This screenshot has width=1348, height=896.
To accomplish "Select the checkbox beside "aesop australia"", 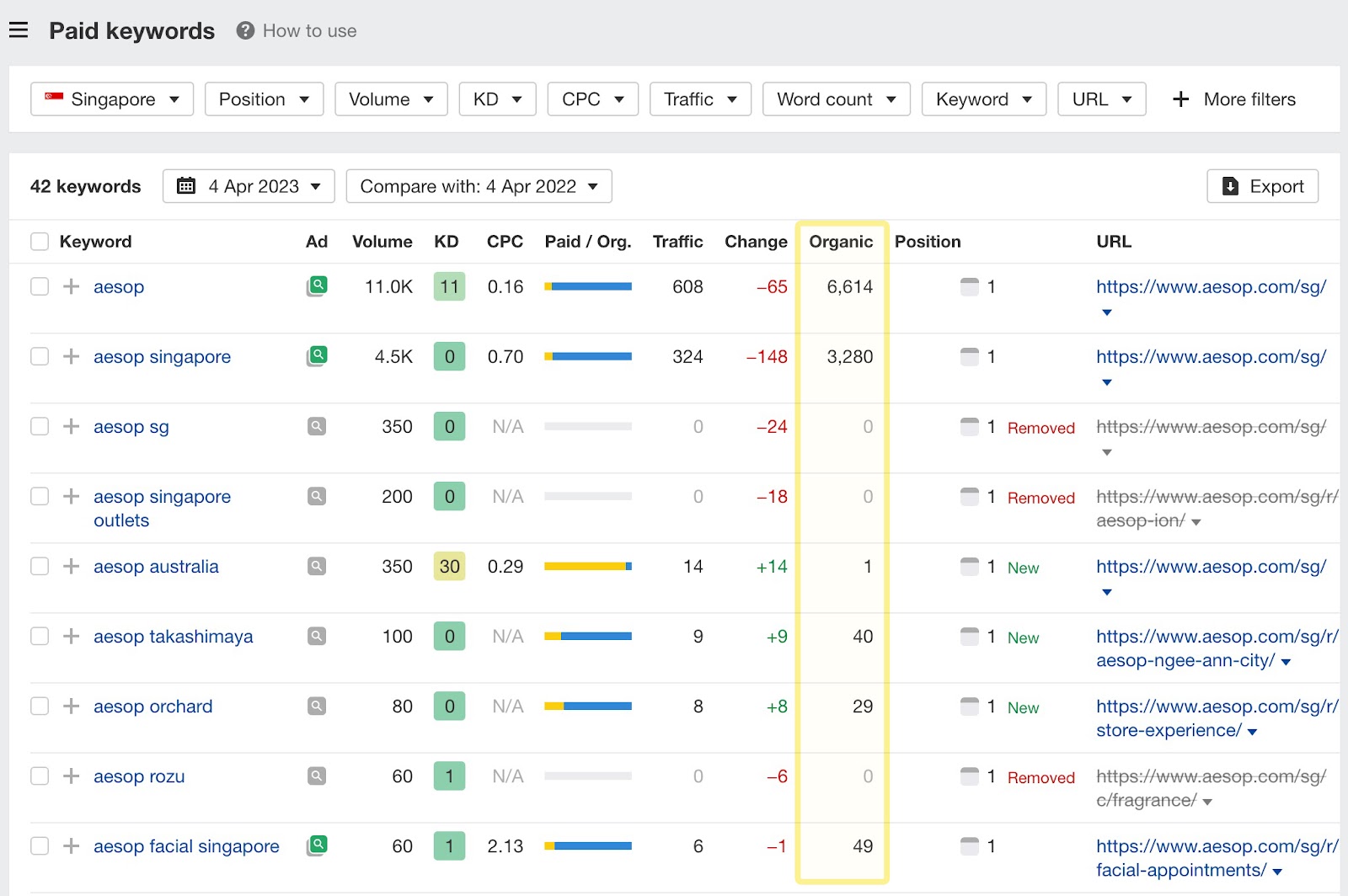I will pyautogui.click(x=40, y=566).
